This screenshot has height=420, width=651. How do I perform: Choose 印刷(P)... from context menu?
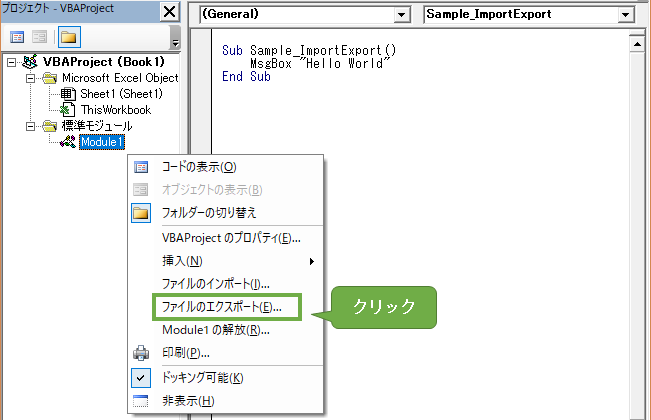(x=226, y=353)
